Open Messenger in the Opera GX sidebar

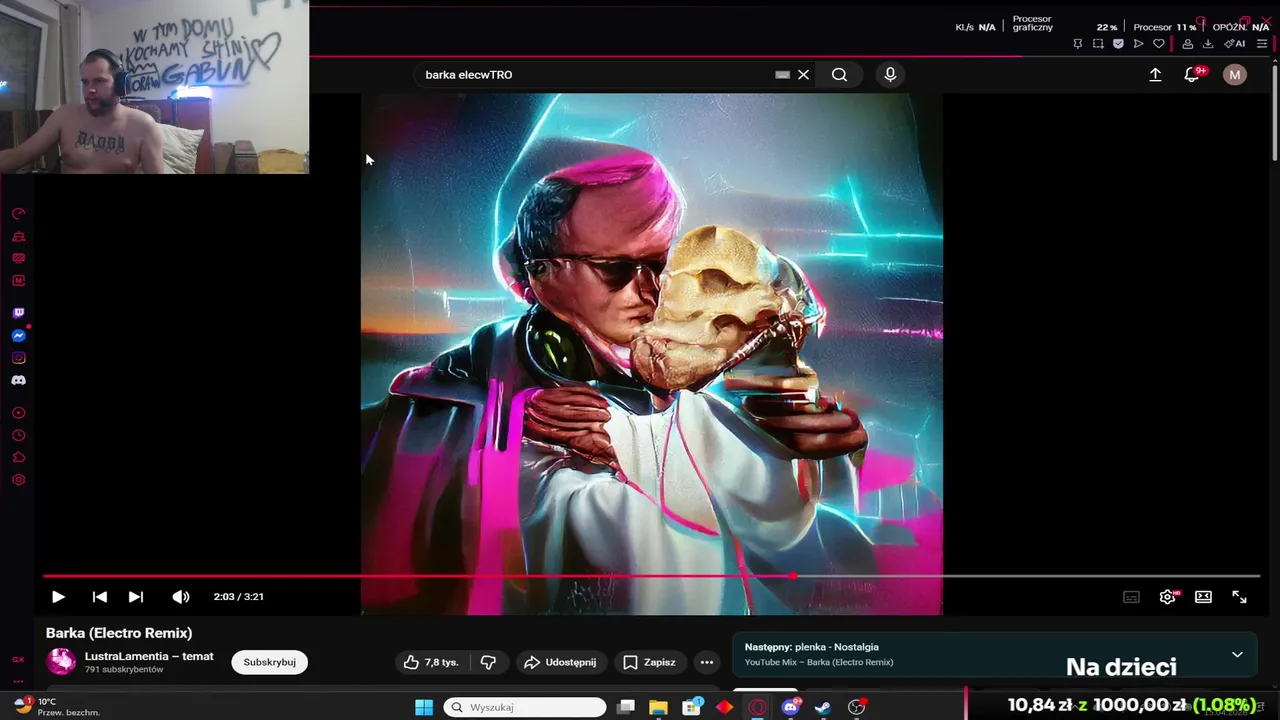click(18, 336)
